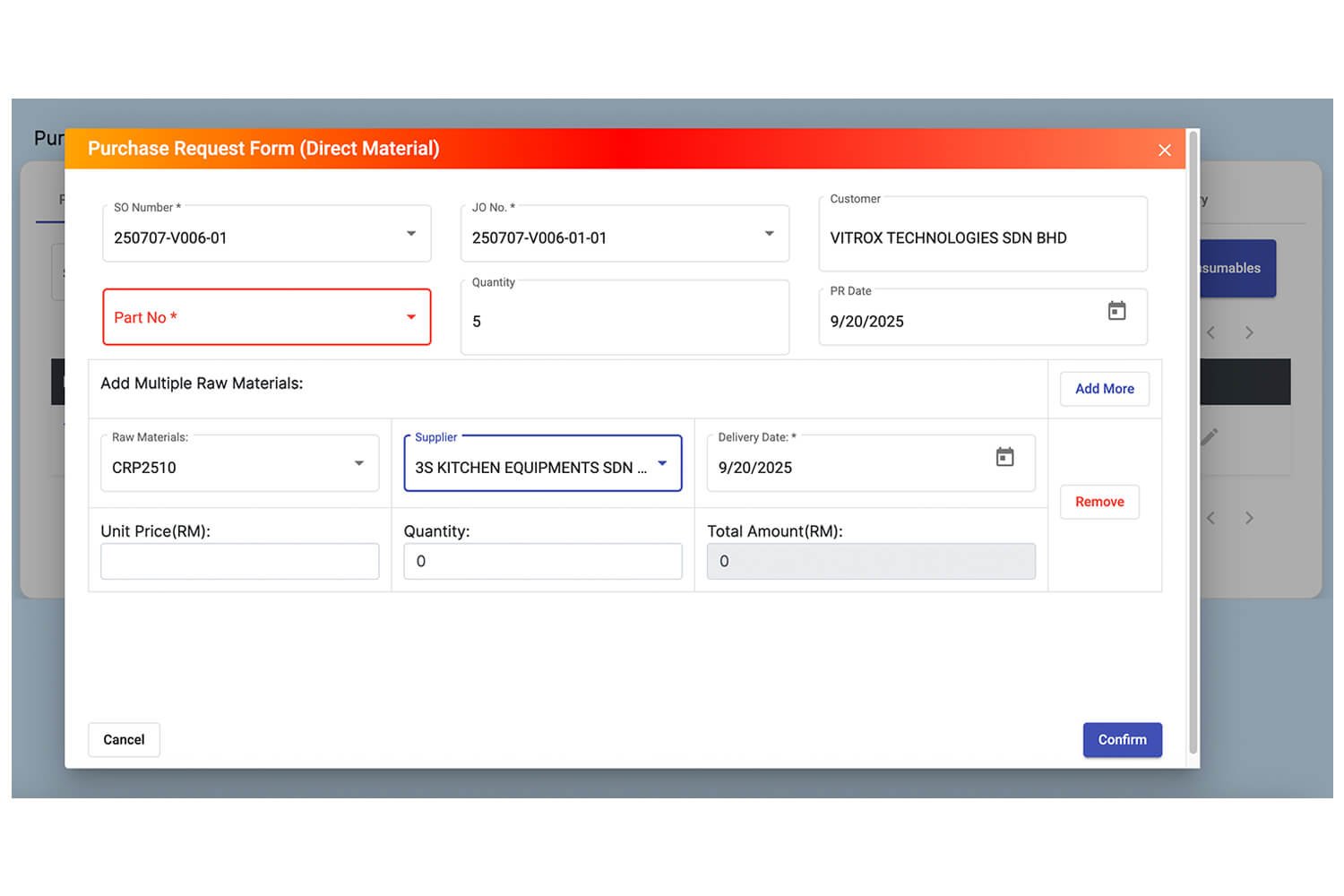Expand the Supplier dropdown
The image size is (1344, 896).
[662, 463]
